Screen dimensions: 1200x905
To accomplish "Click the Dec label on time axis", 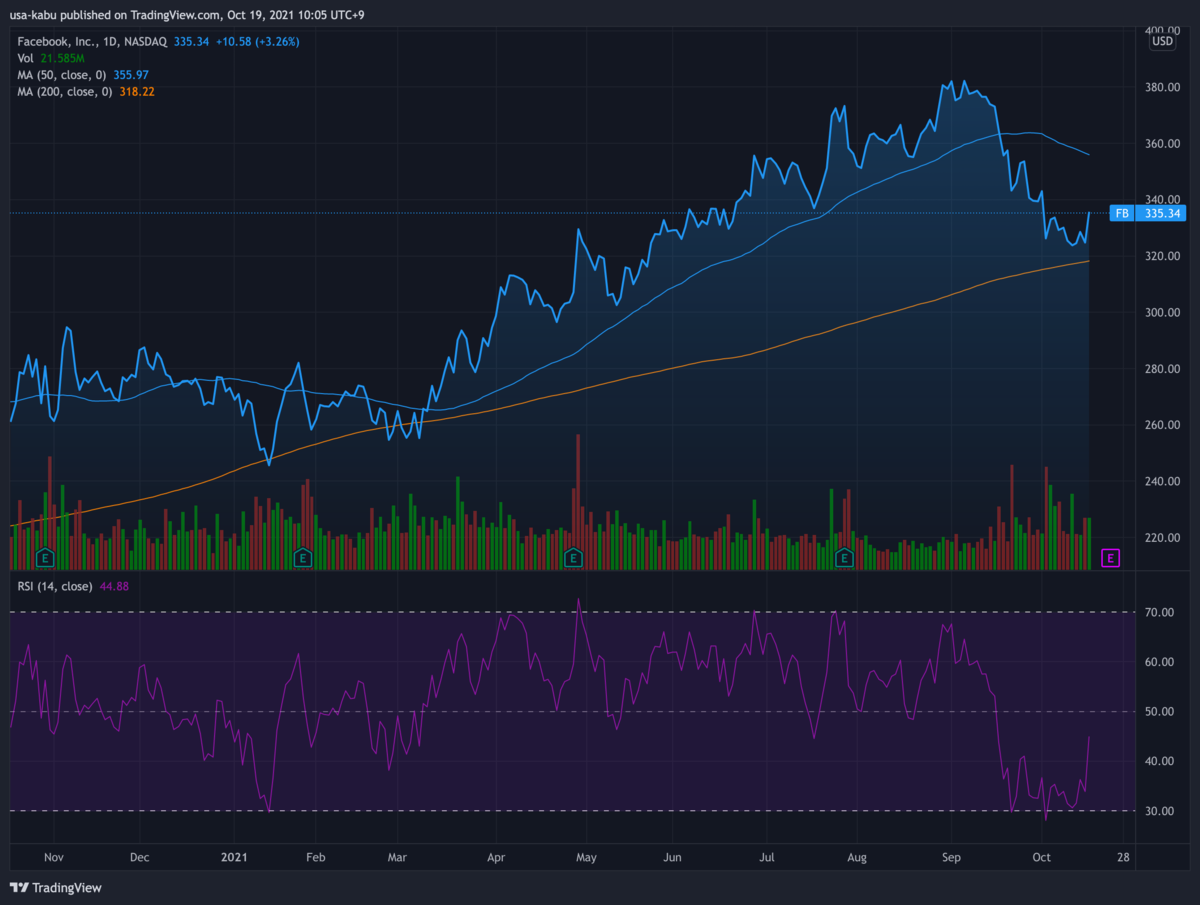I will click(140, 857).
